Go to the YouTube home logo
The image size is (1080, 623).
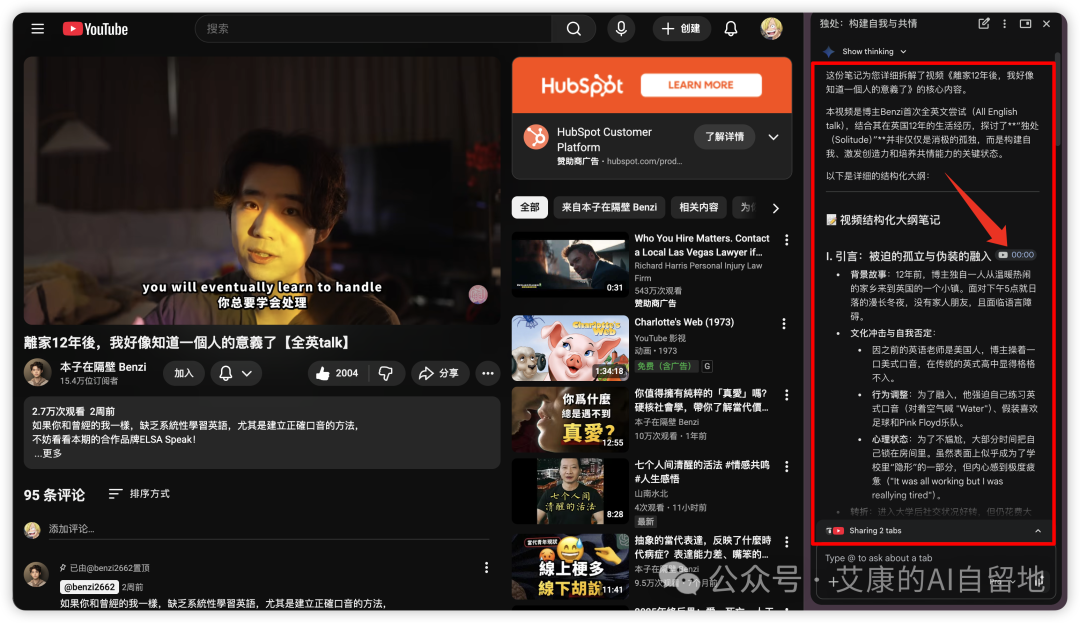[95, 29]
